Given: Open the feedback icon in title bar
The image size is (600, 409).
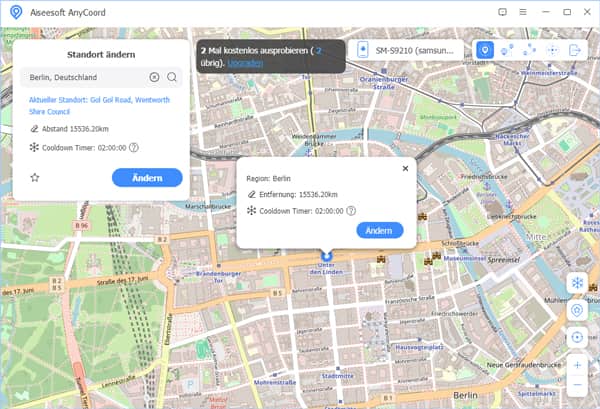Looking at the screenshot, I should pyautogui.click(x=503, y=11).
